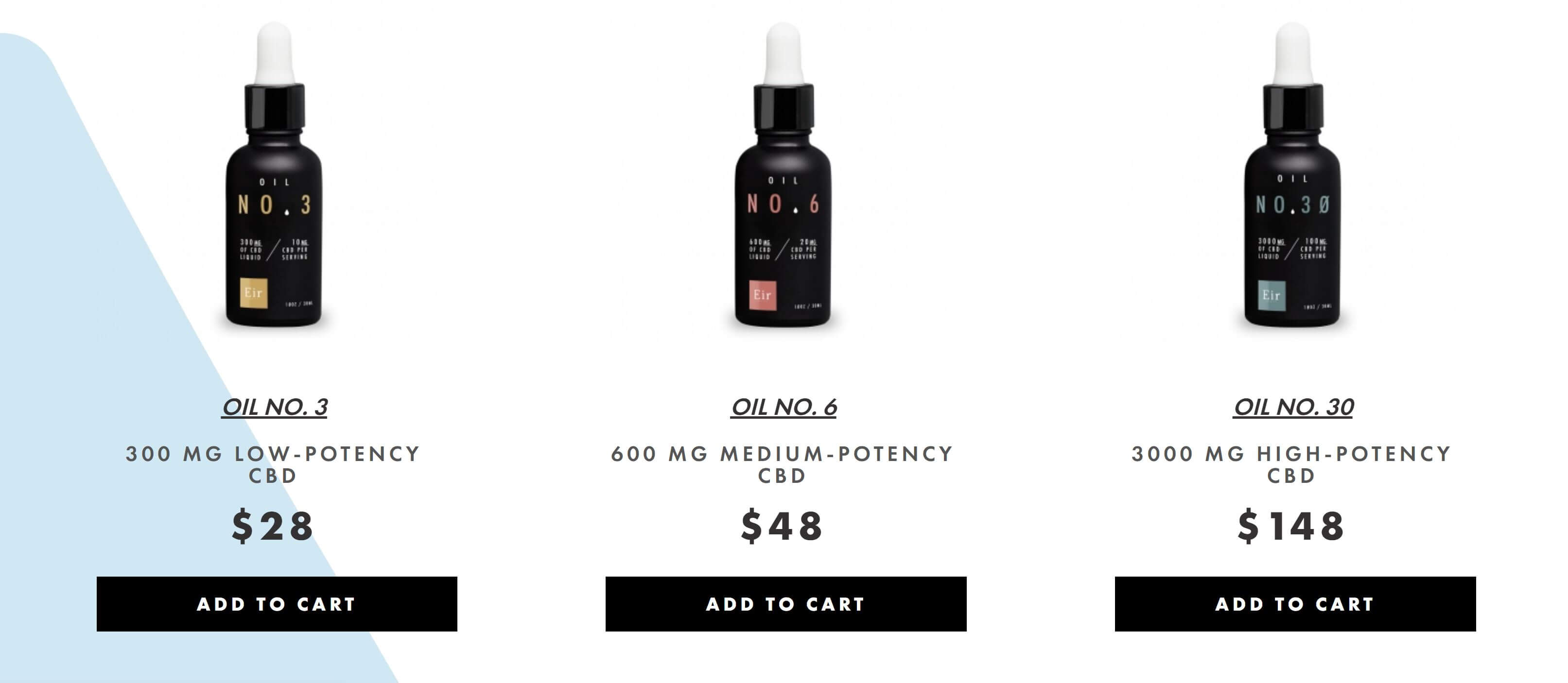Add the $28 oil to cart
Viewport: 1568px width, 683px height.
click(x=277, y=604)
